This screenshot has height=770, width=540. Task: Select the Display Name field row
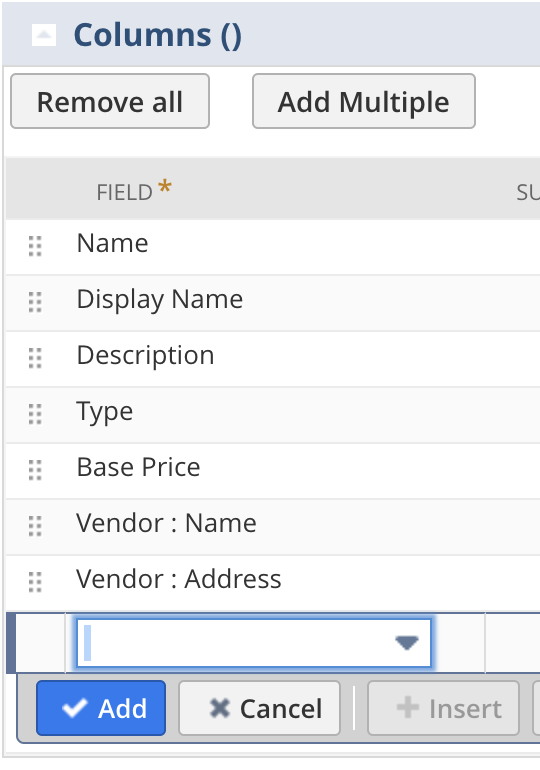[x=273, y=303]
